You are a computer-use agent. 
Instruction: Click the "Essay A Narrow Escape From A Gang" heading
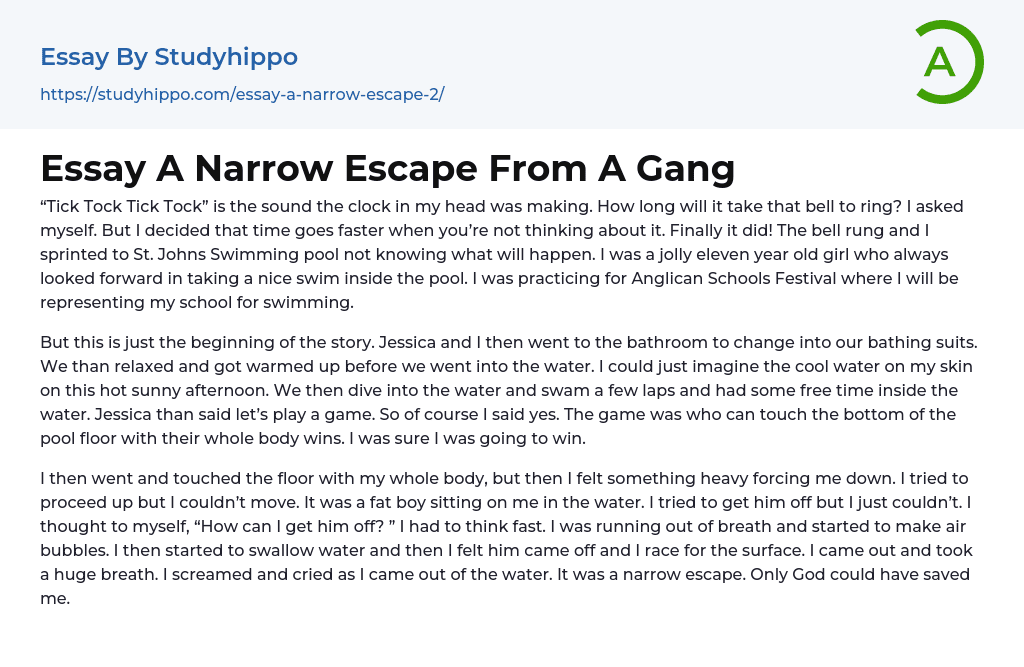click(x=387, y=168)
